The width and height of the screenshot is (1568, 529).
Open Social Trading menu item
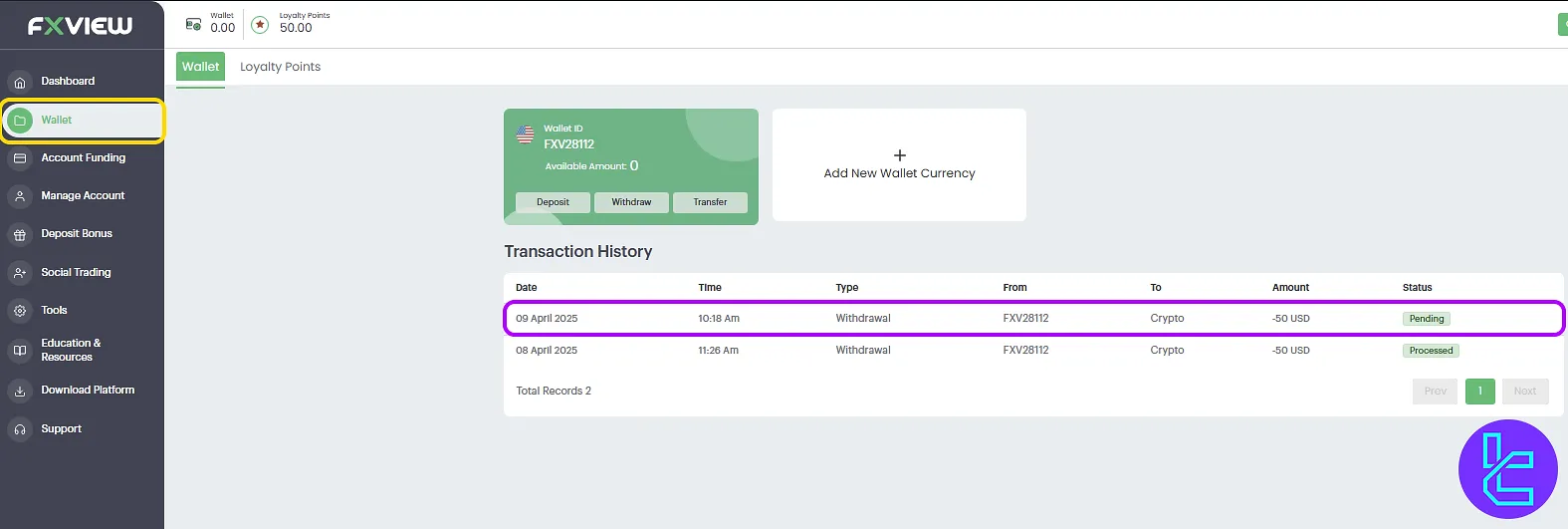76,272
